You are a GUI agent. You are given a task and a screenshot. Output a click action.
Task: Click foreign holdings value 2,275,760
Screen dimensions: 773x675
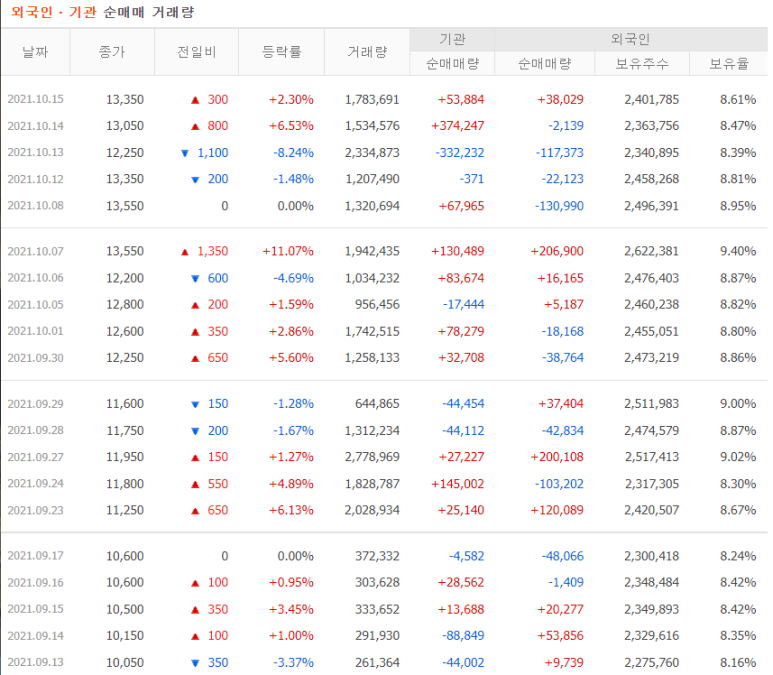pos(652,663)
